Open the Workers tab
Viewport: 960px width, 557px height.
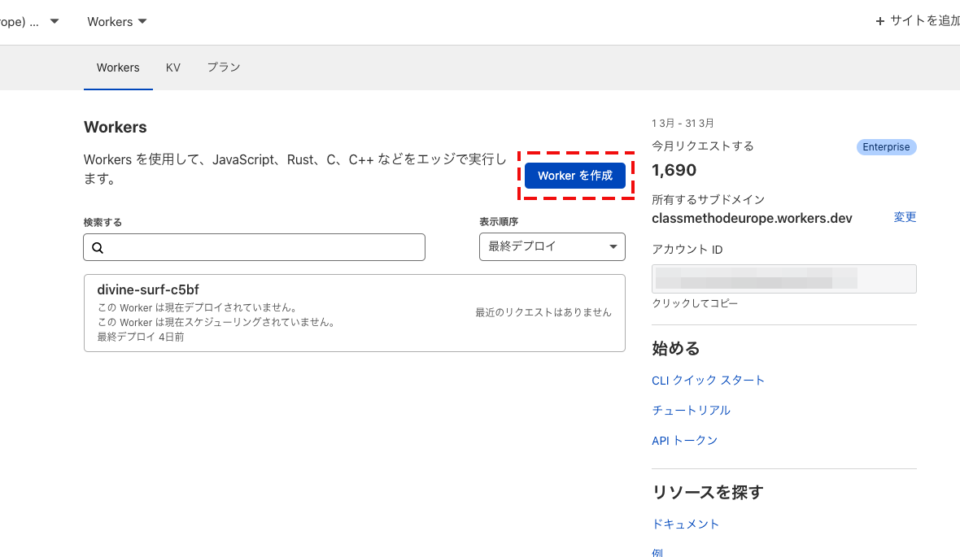click(118, 67)
